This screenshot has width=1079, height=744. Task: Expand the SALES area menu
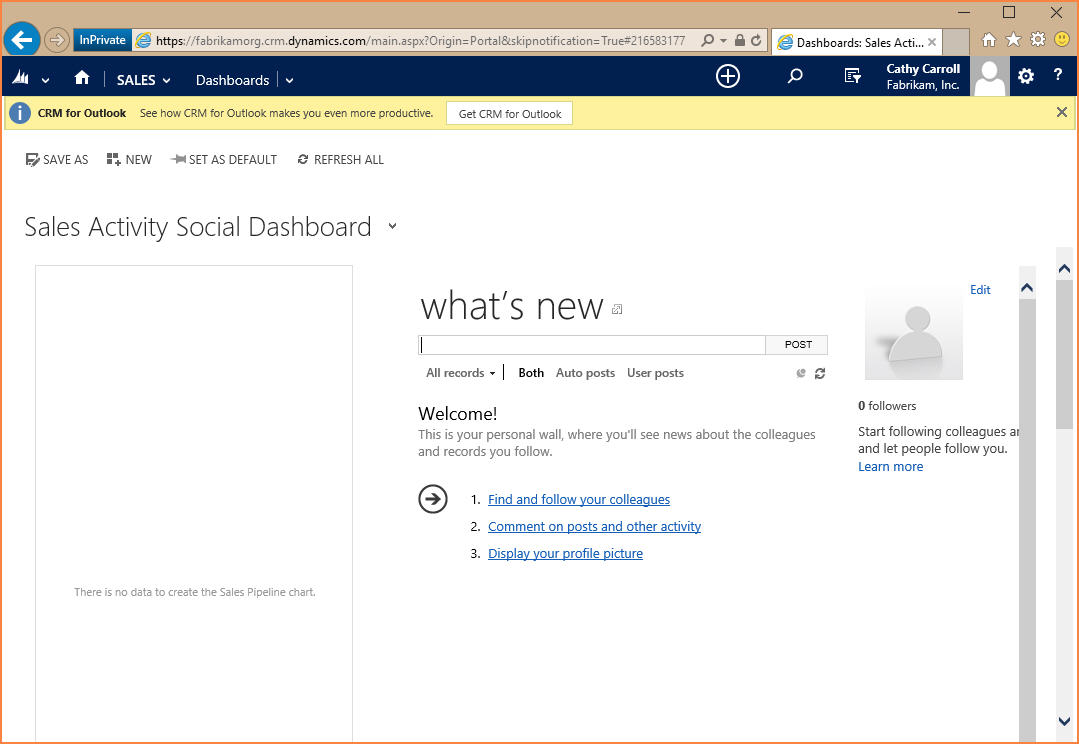143,80
